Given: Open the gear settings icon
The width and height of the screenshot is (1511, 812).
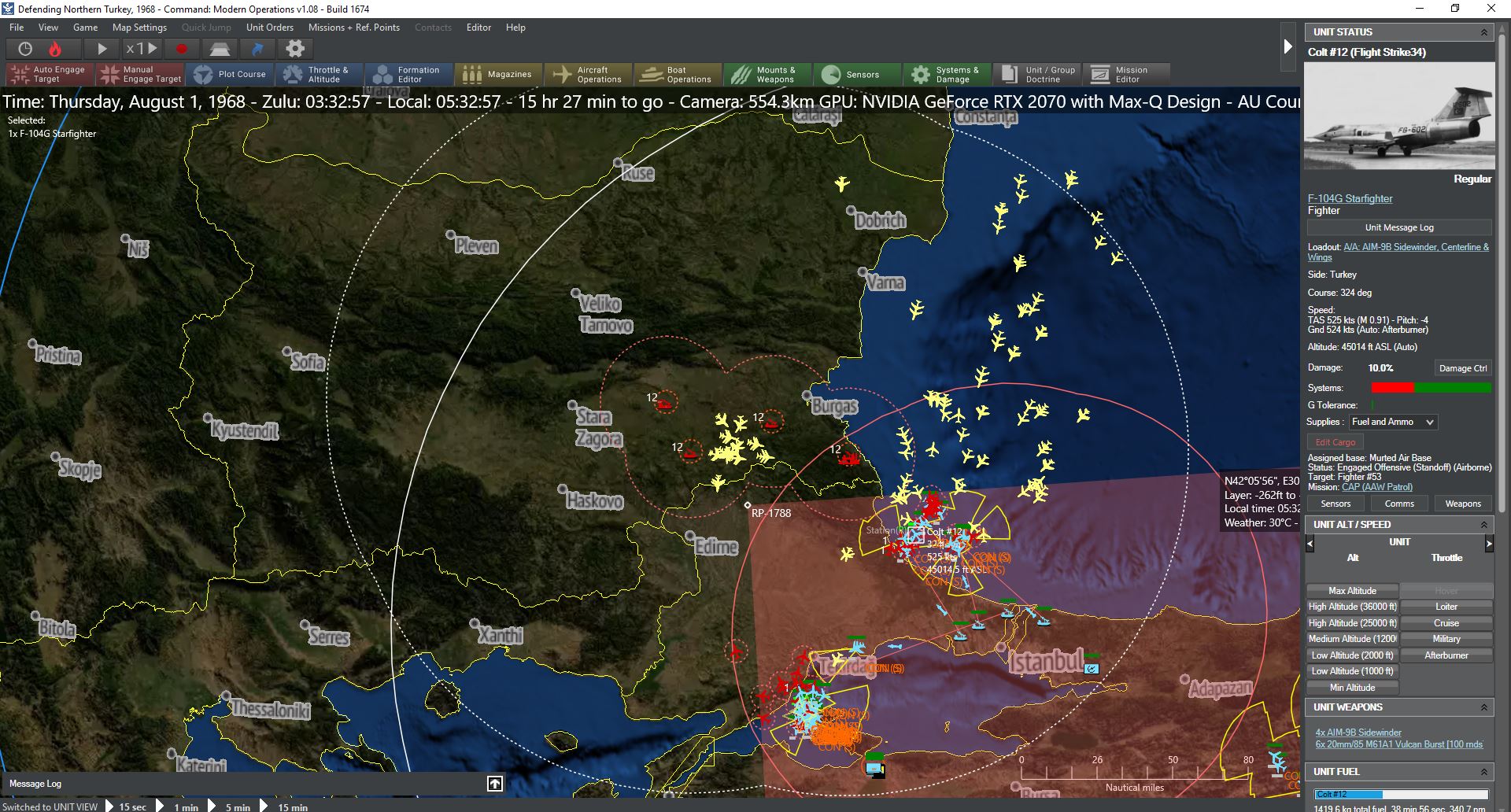Looking at the screenshot, I should point(295,49).
